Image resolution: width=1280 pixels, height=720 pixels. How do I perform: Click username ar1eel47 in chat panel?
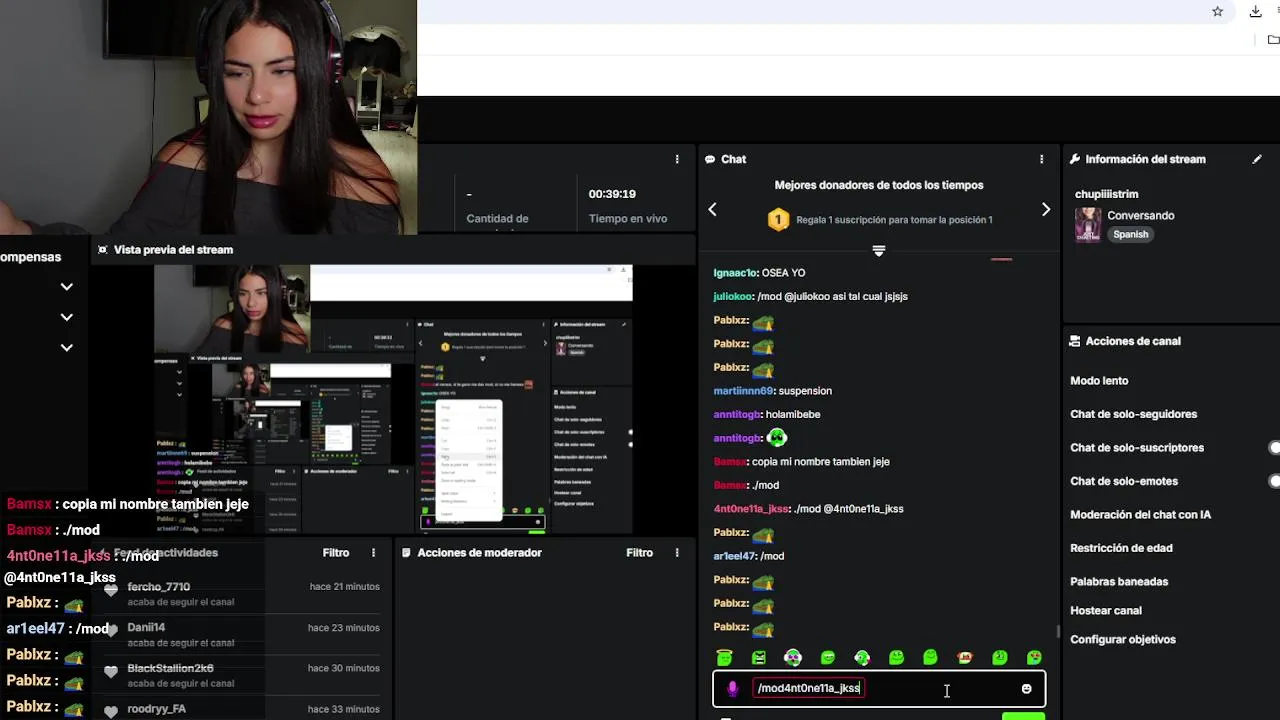[734, 556]
